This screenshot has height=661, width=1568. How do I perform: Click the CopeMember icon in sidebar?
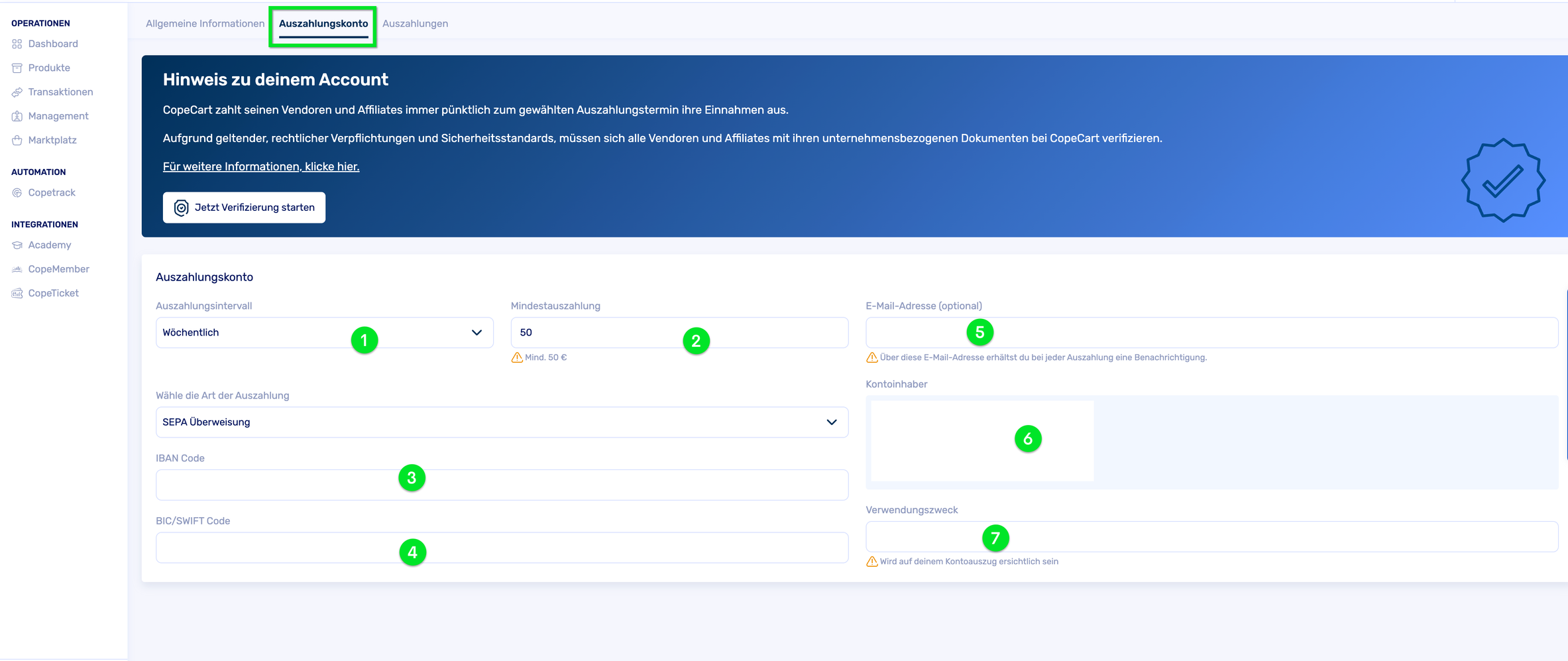[x=17, y=269]
